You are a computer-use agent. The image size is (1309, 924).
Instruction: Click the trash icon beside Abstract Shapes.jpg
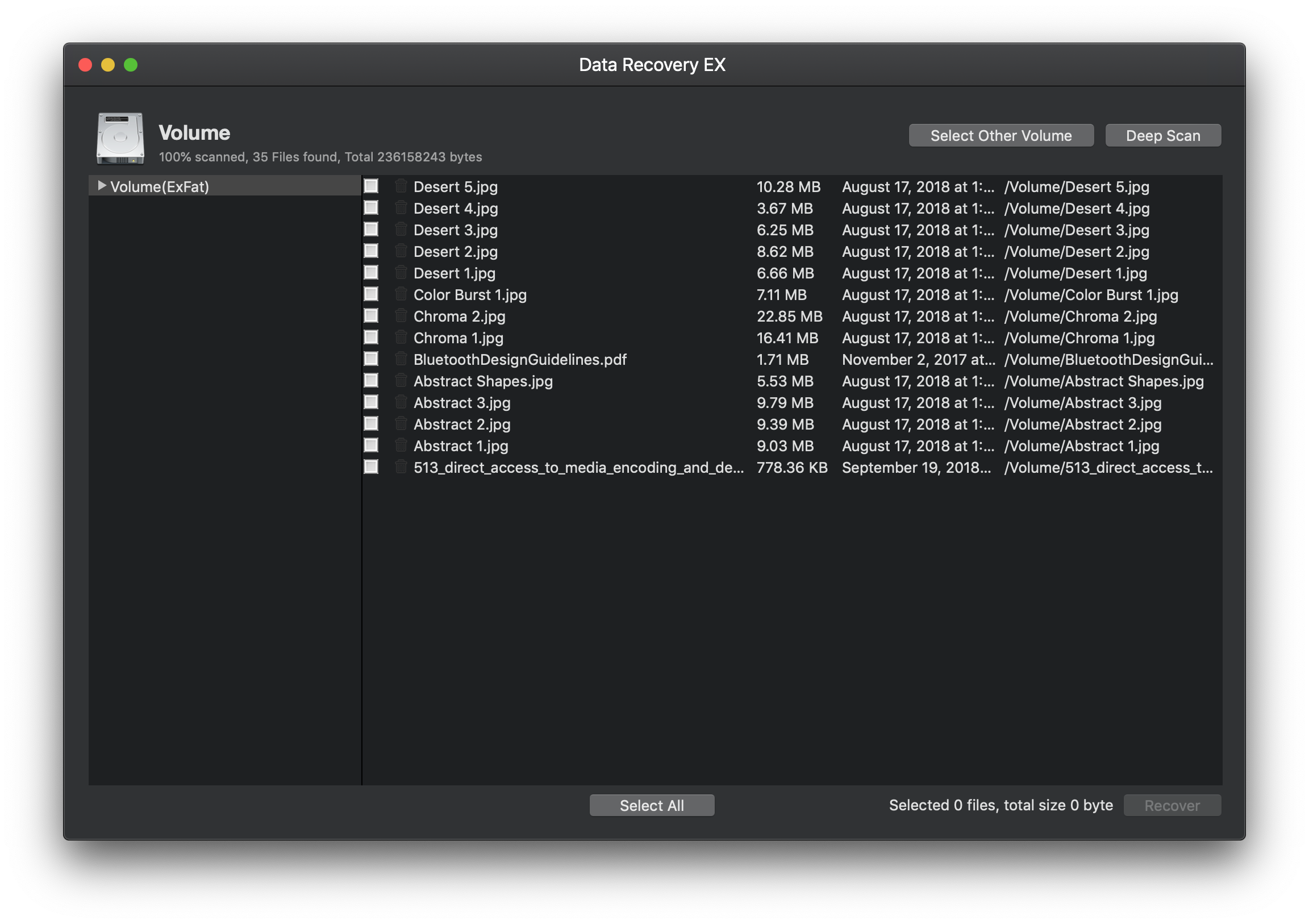(x=401, y=381)
